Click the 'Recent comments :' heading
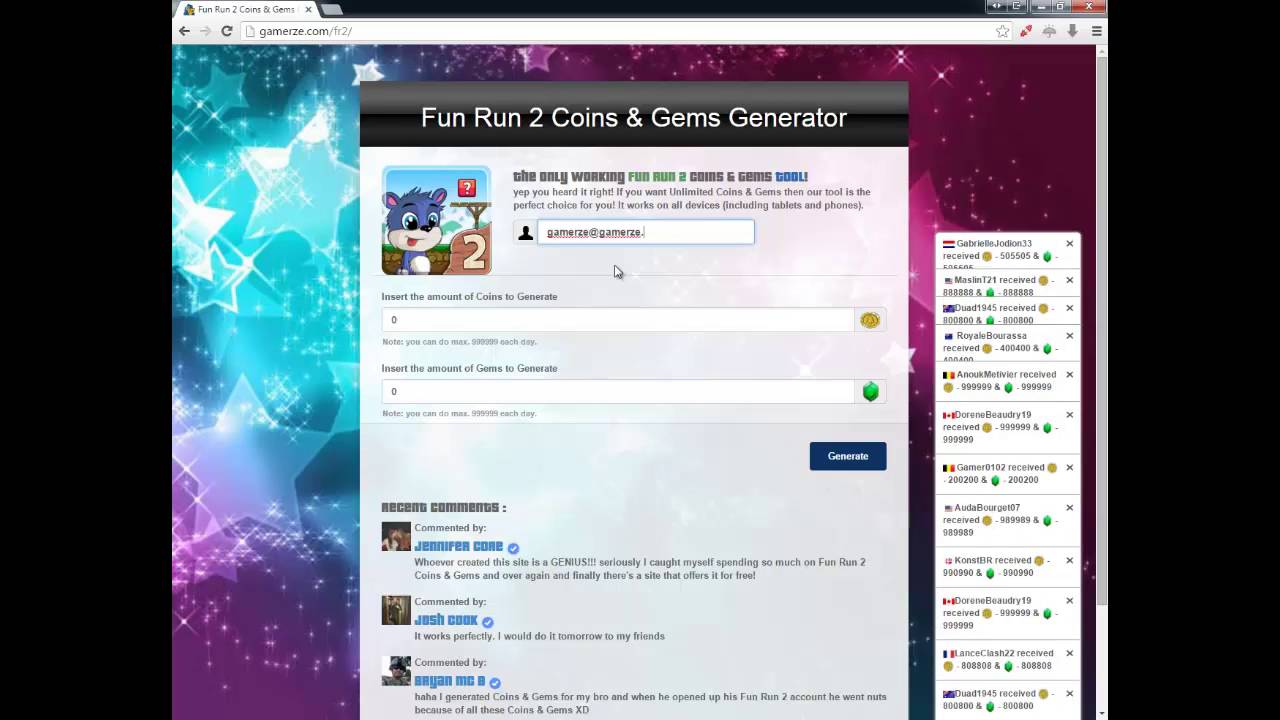The image size is (1280, 720). coord(444,507)
